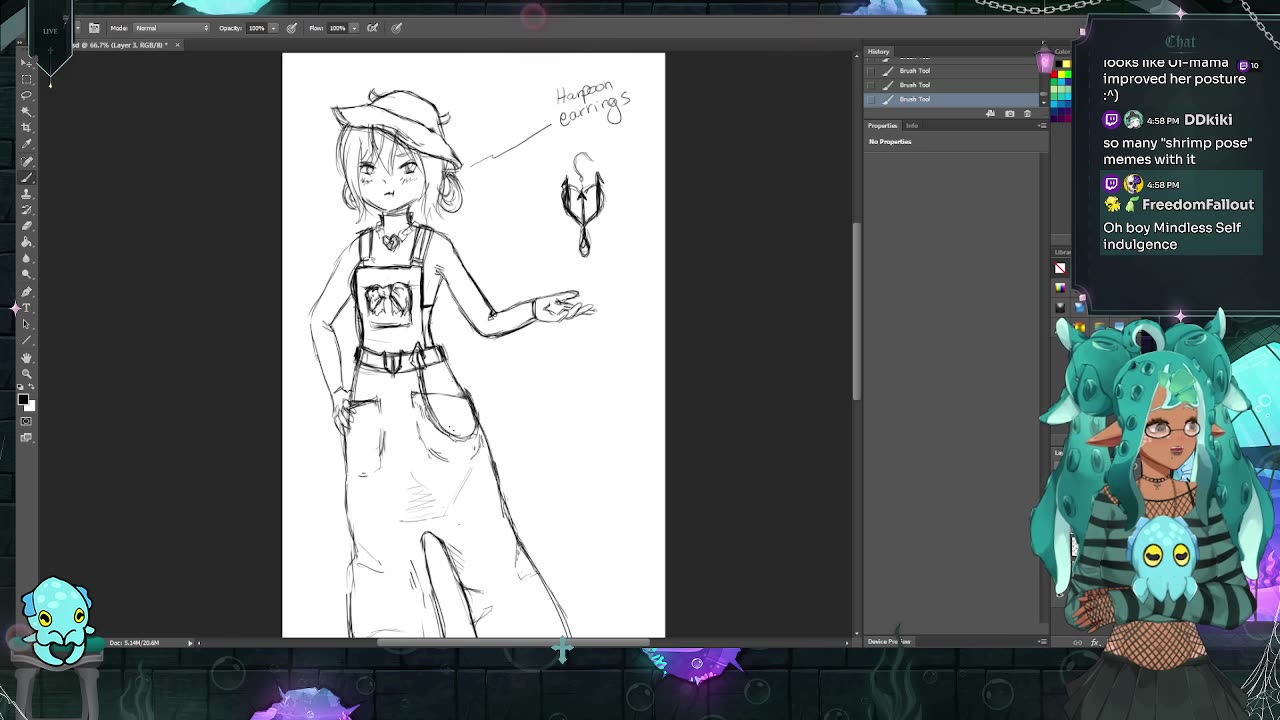Viewport: 1280px width, 720px height.
Task: Select the Clone Stamp tool
Action: pyautogui.click(x=27, y=193)
